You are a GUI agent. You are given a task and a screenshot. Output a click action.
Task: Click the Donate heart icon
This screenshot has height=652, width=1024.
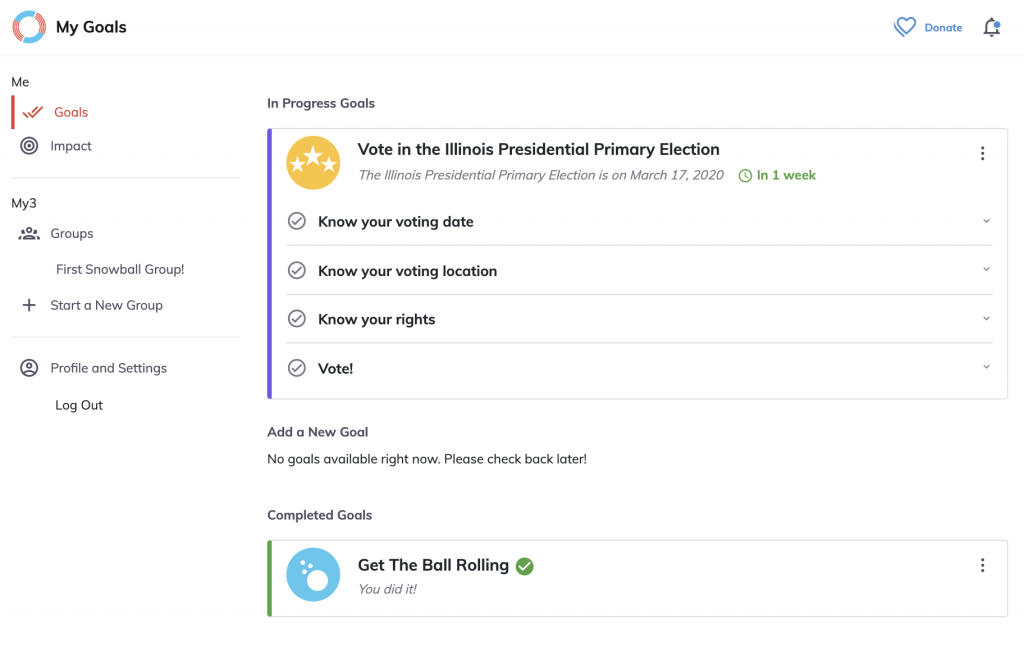pos(905,28)
